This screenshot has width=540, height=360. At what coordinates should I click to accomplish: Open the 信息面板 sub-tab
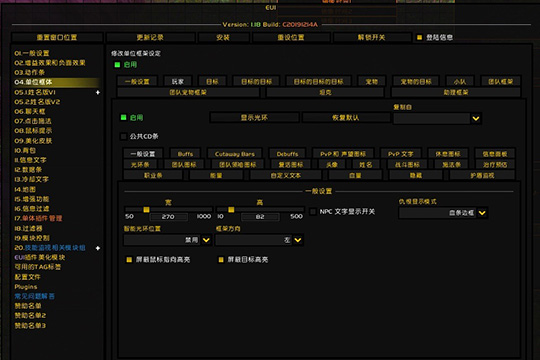click(x=495, y=154)
